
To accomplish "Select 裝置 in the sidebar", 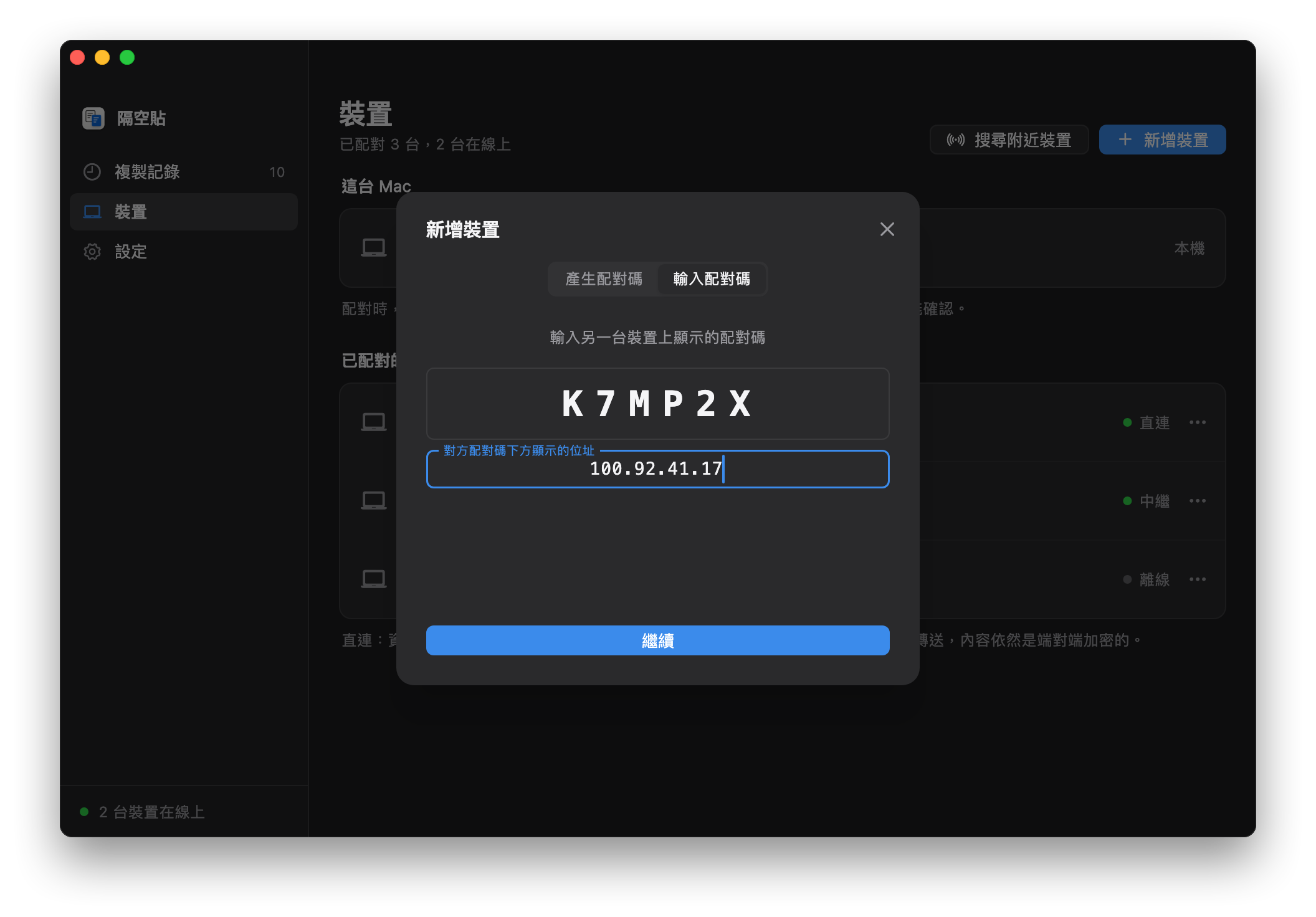I will 184,212.
